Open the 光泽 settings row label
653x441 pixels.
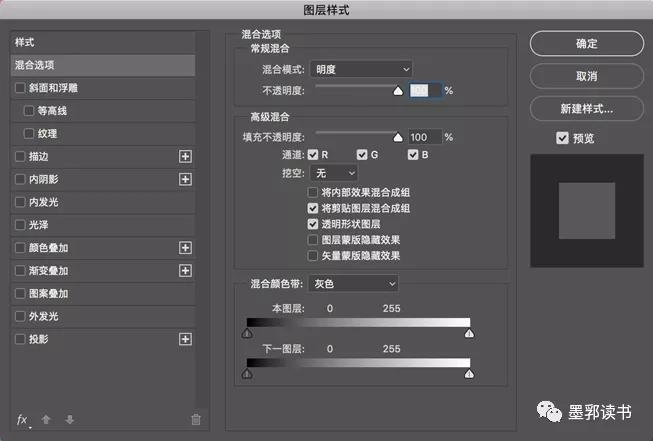[x=39, y=225]
